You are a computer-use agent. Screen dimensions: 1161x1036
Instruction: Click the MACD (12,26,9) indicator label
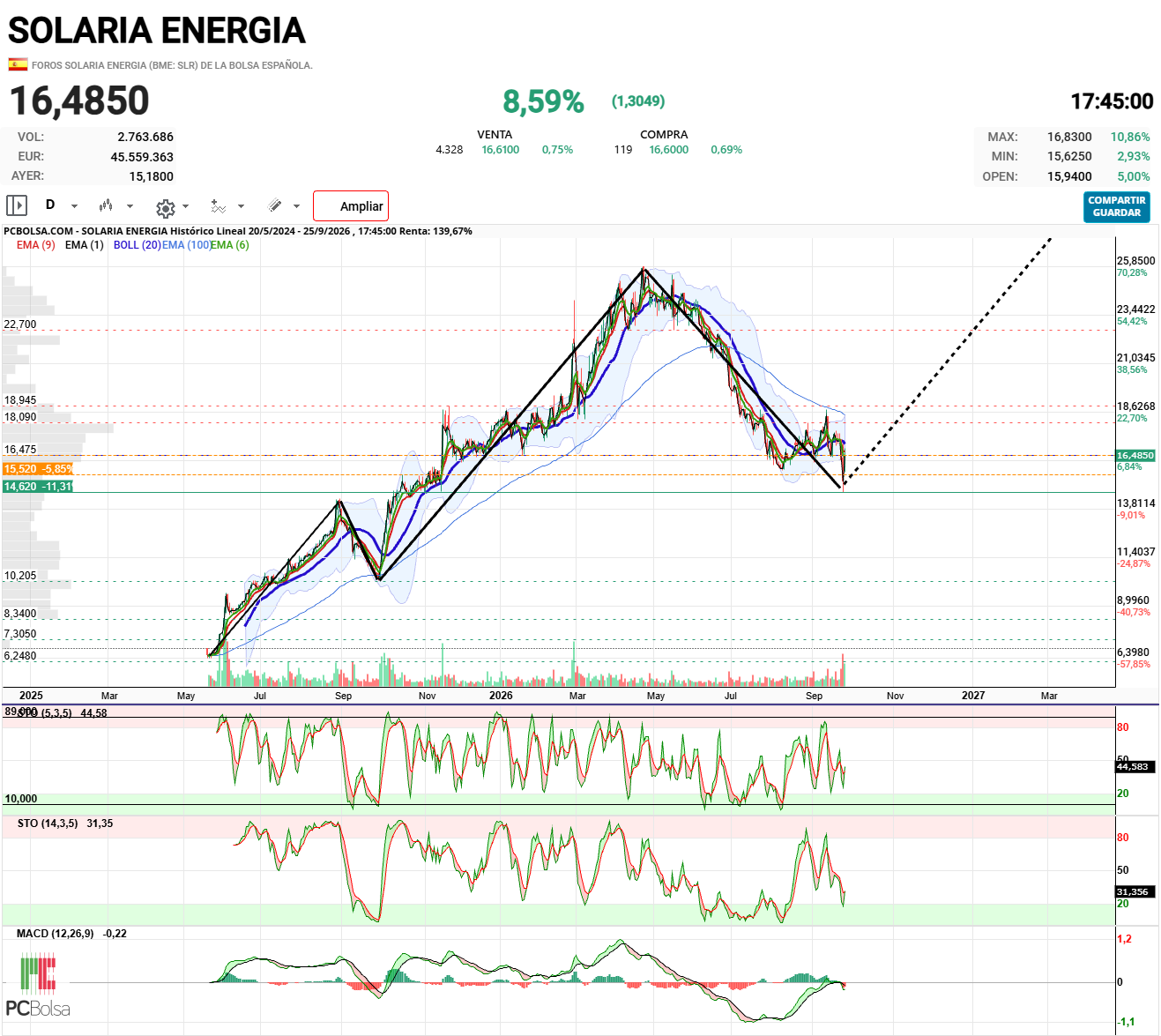(x=71, y=934)
